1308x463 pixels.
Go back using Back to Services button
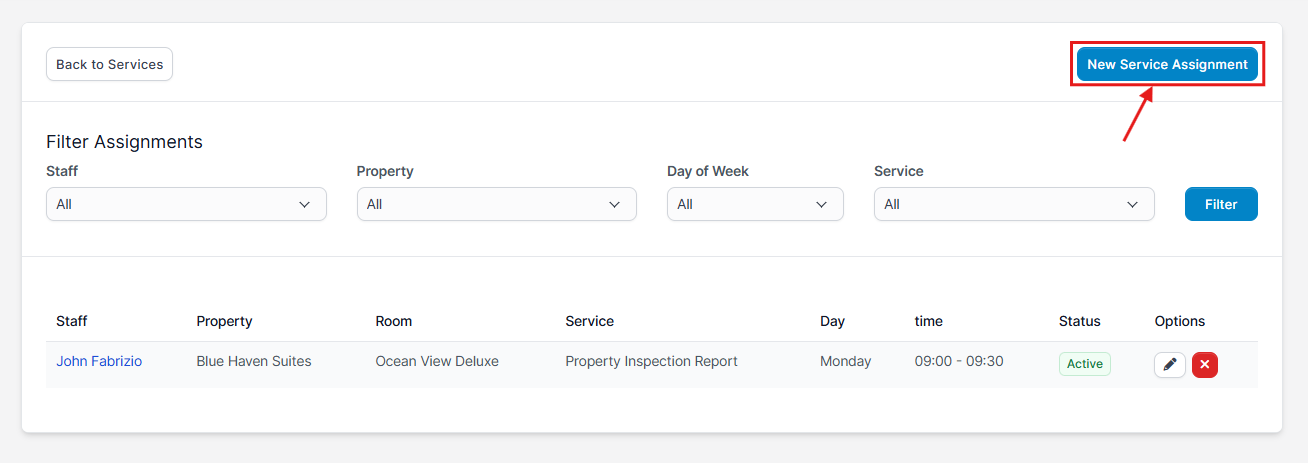(x=109, y=64)
